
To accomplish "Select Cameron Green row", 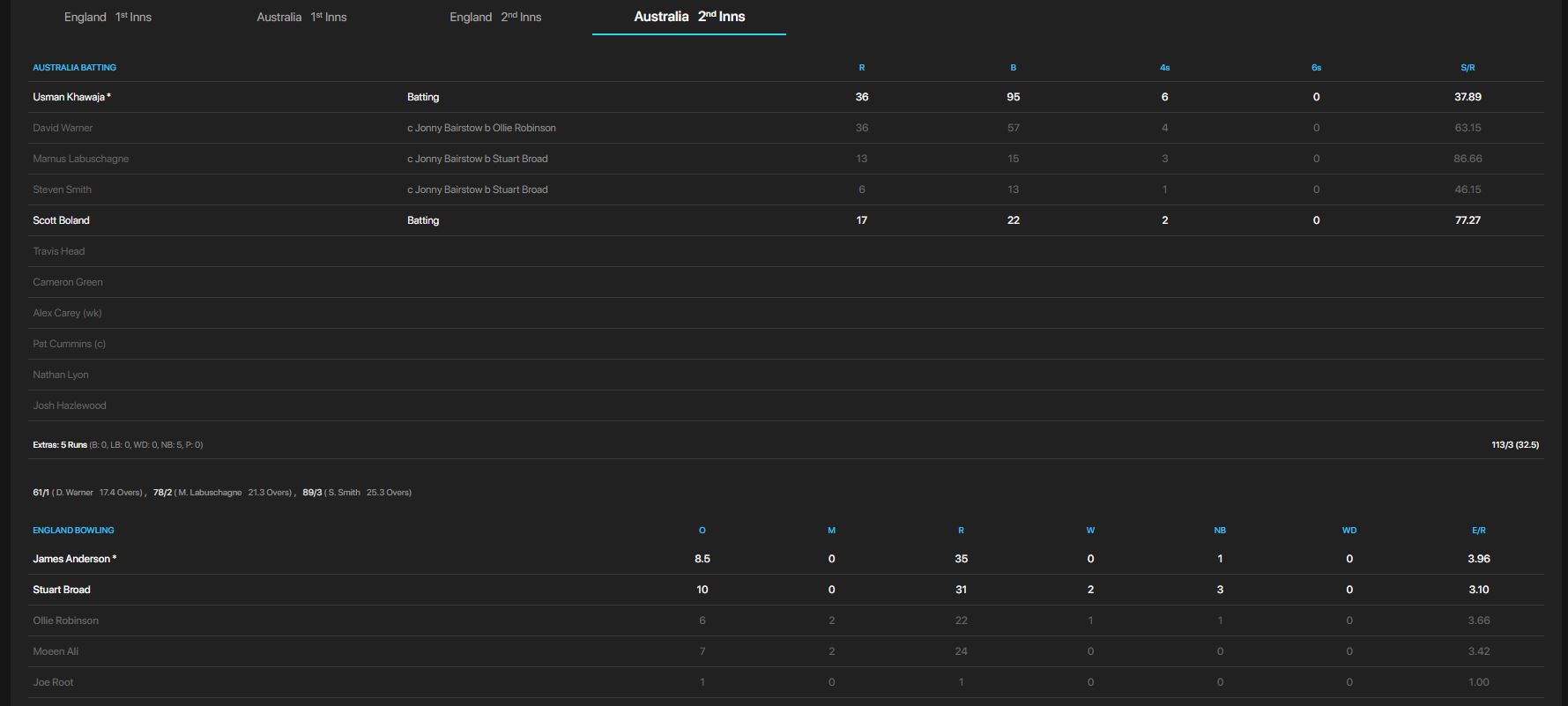I will coord(785,282).
